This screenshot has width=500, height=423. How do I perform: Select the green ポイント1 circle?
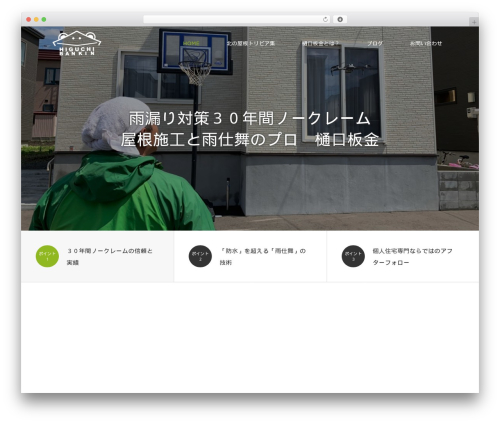[x=47, y=256]
